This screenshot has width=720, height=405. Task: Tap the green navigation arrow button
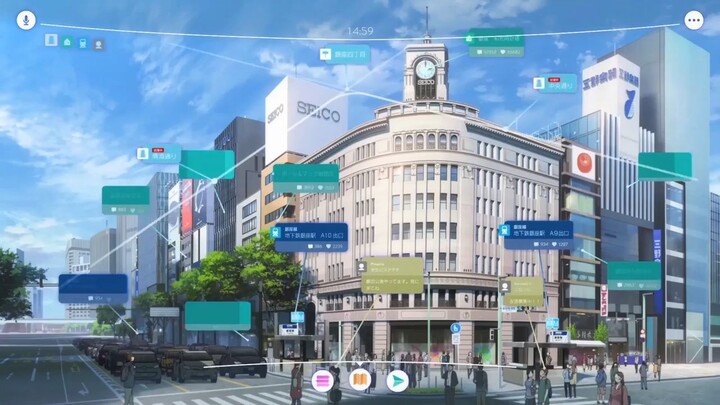pyautogui.click(x=397, y=381)
